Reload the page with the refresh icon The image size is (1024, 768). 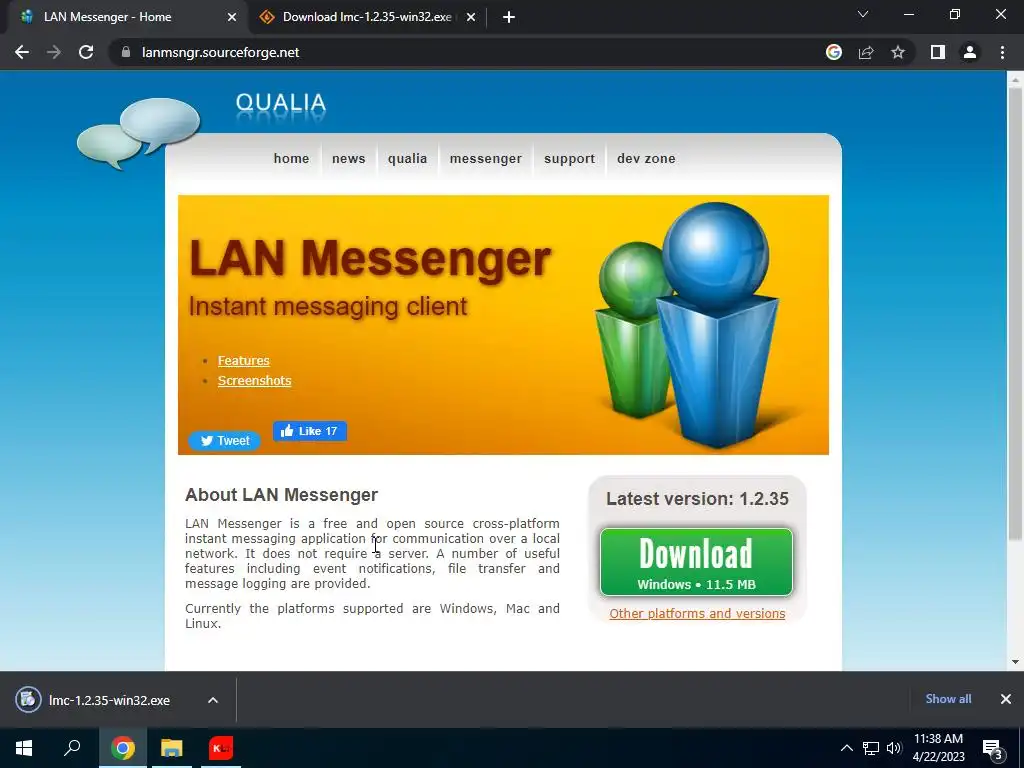[x=86, y=52]
